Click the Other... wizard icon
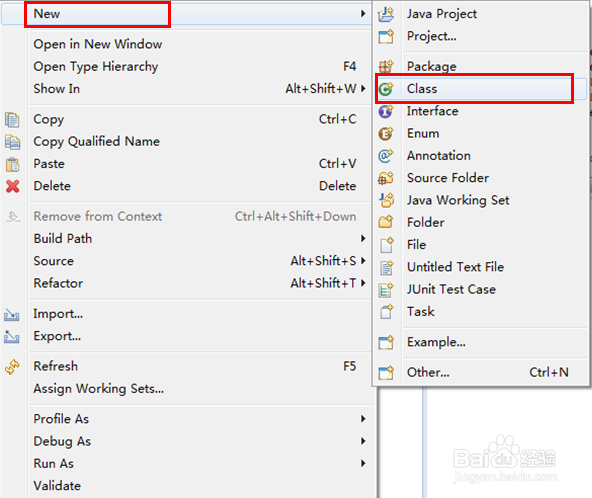 tap(386, 373)
